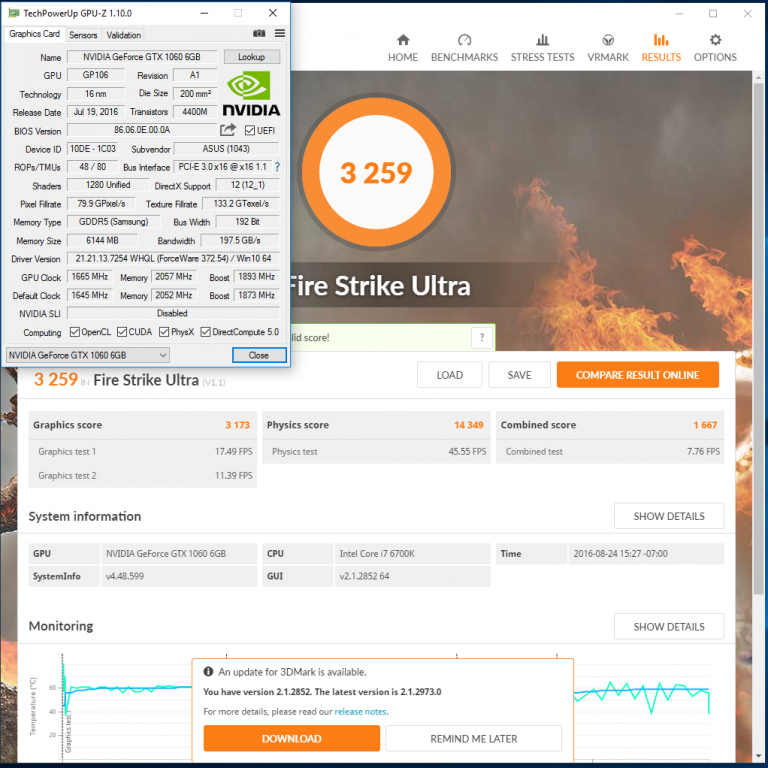Show details for Monitoring

(x=669, y=626)
